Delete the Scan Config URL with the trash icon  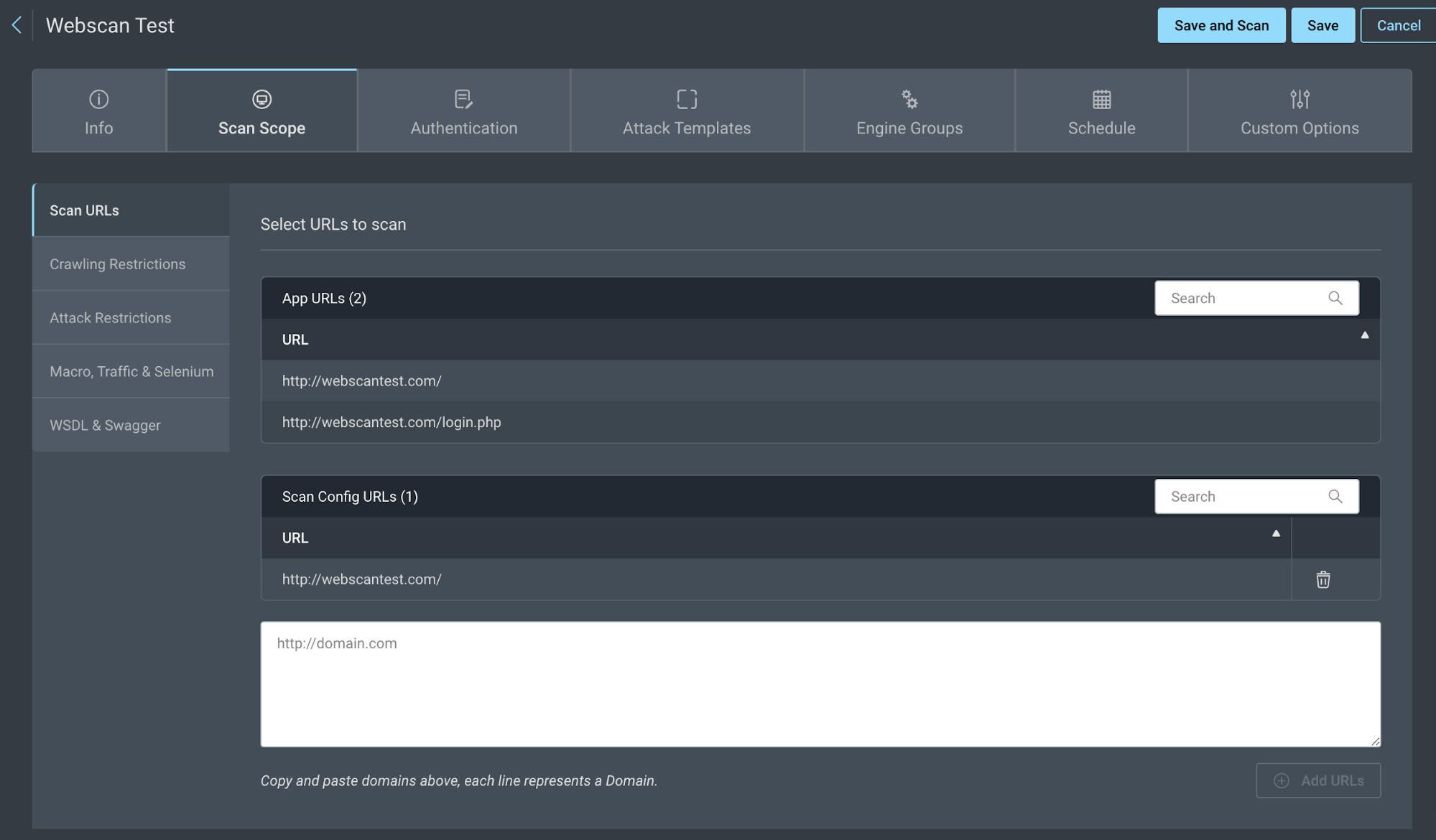coord(1322,579)
